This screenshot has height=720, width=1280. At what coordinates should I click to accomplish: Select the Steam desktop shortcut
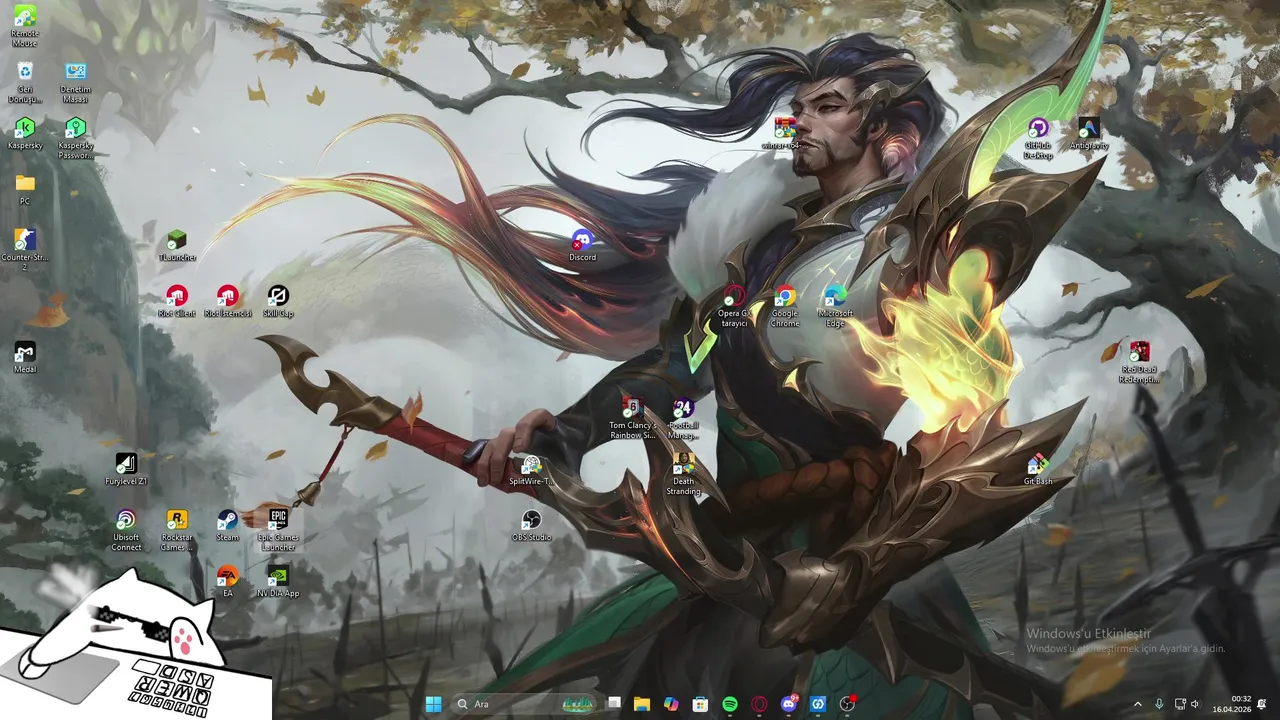click(228, 525)
